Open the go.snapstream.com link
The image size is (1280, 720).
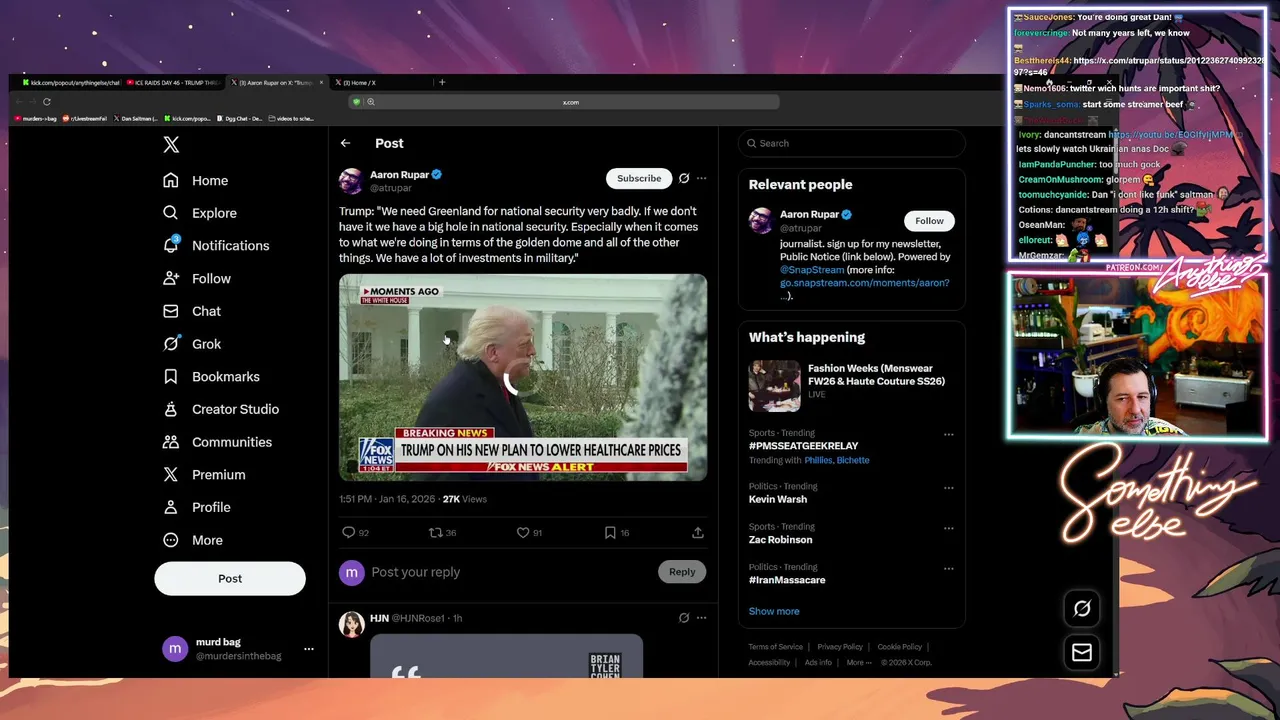(865, 283)
